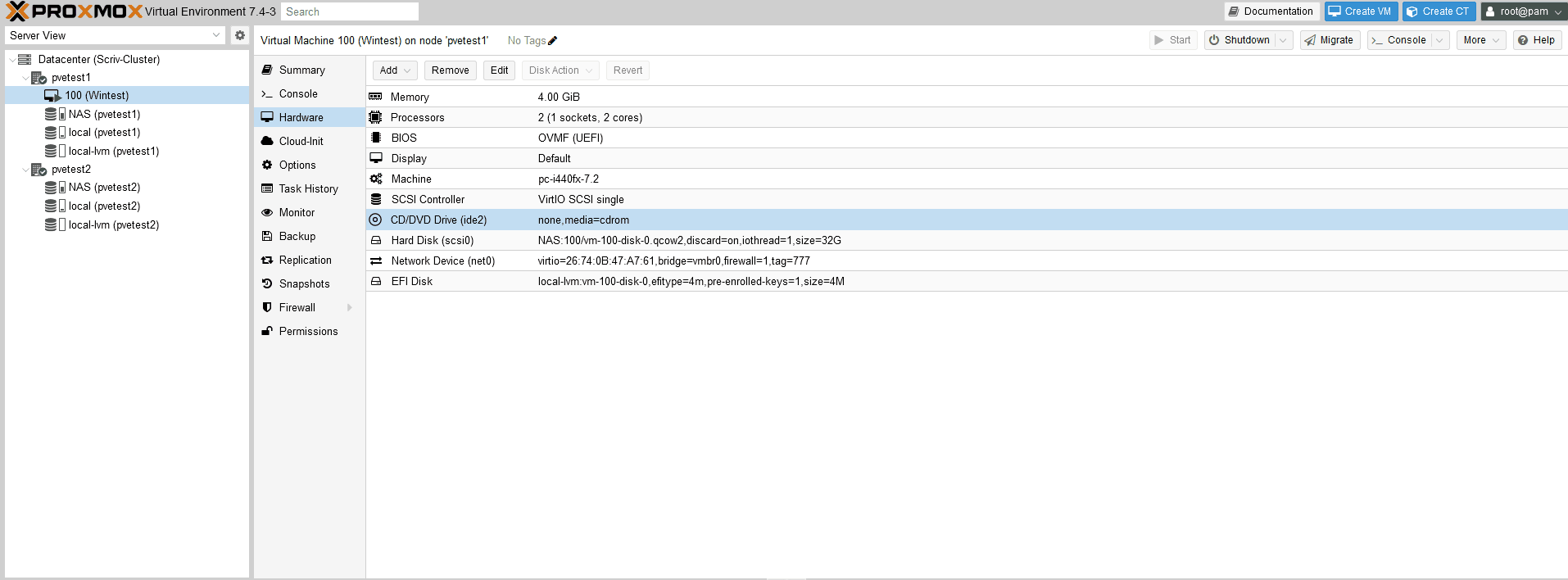Click the Permissions unlock icon
The height and width of the screenshot is (580, 1568).
coord(267,331)
